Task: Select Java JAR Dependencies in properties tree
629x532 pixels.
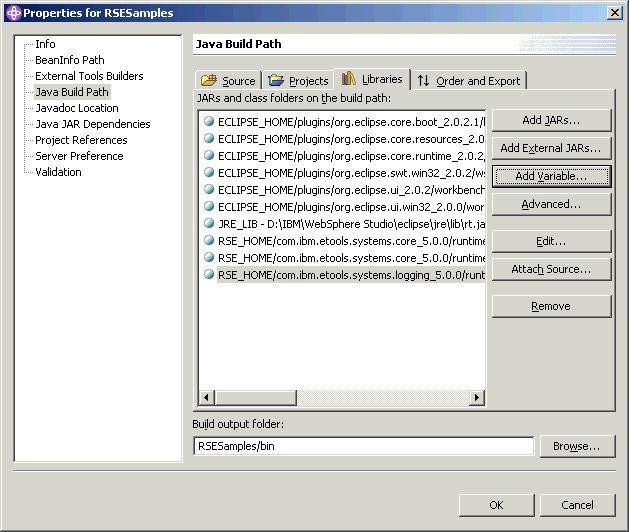Action: tap(92, 124)
